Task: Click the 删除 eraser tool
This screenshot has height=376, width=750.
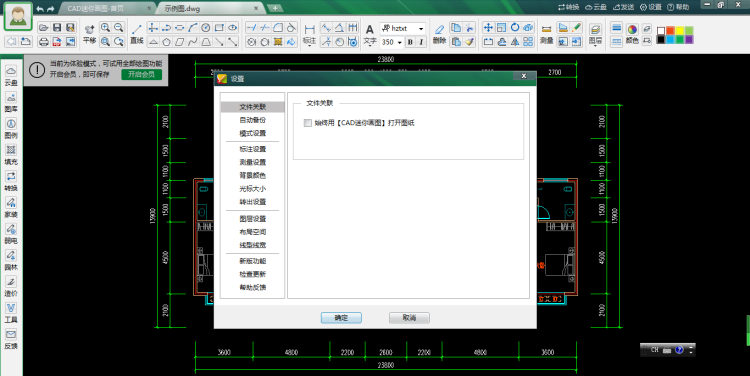Action: coord(439,34)
